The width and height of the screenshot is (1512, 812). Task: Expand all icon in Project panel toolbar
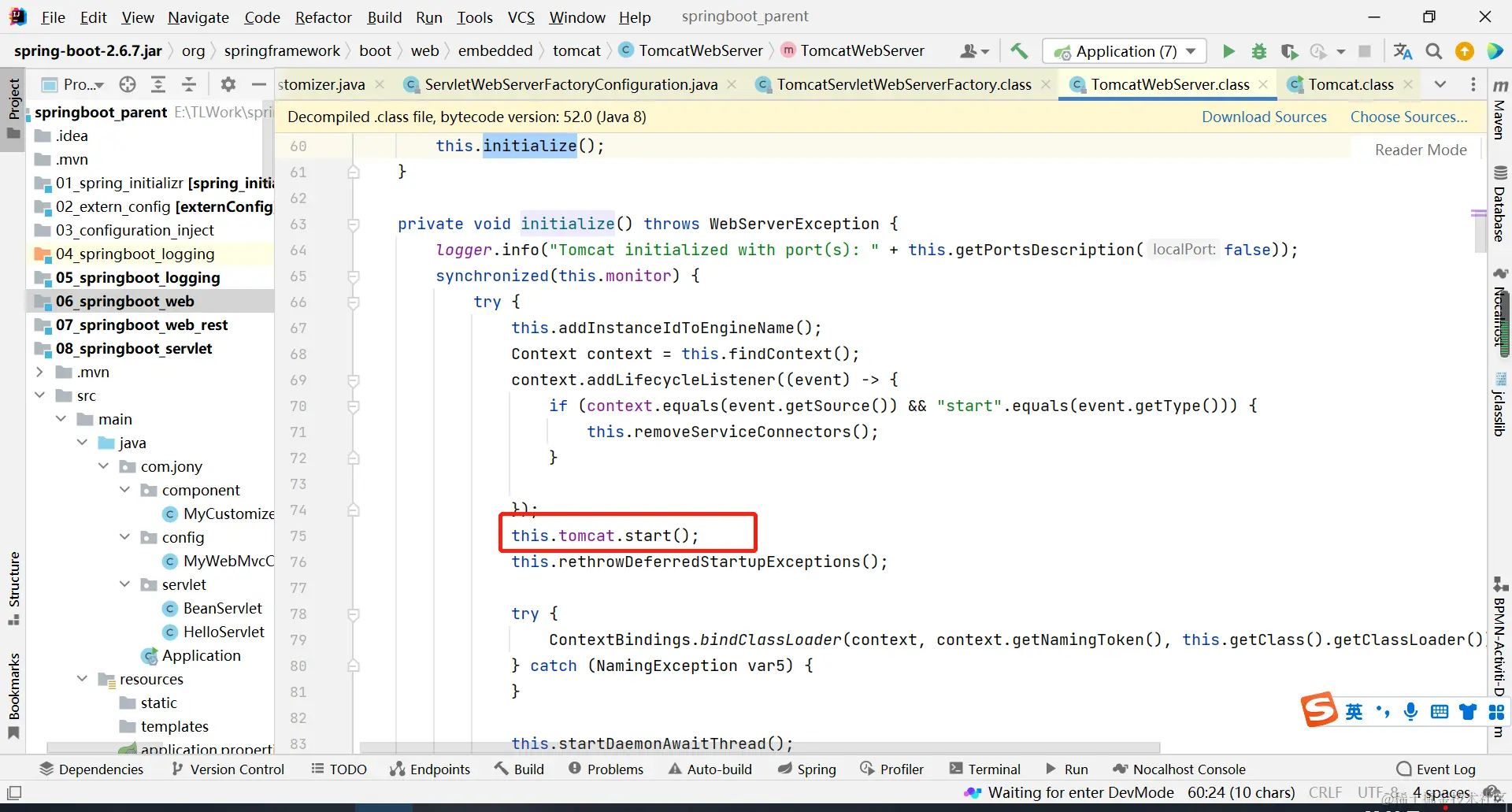click(158, 84)
